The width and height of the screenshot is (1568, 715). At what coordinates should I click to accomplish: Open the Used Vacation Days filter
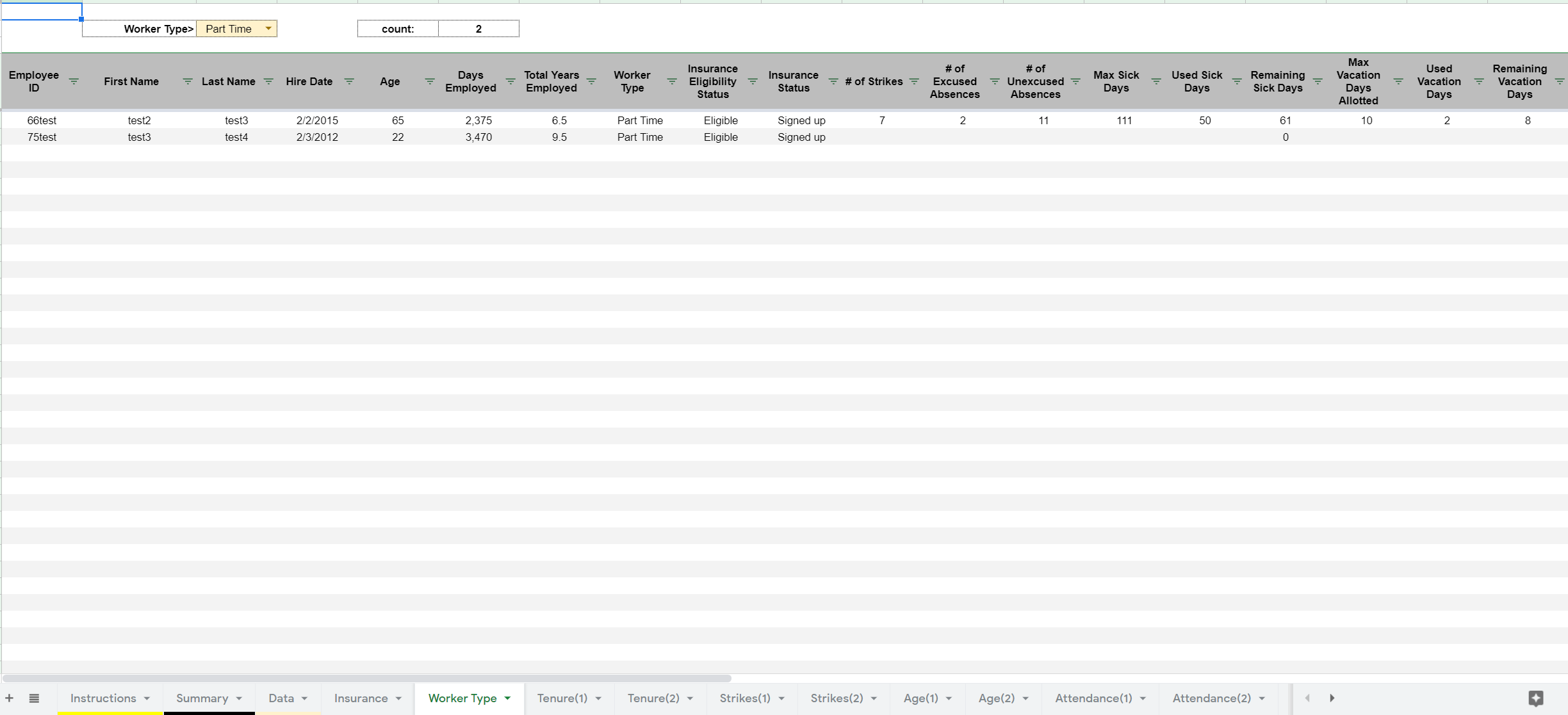[1479, 81]
